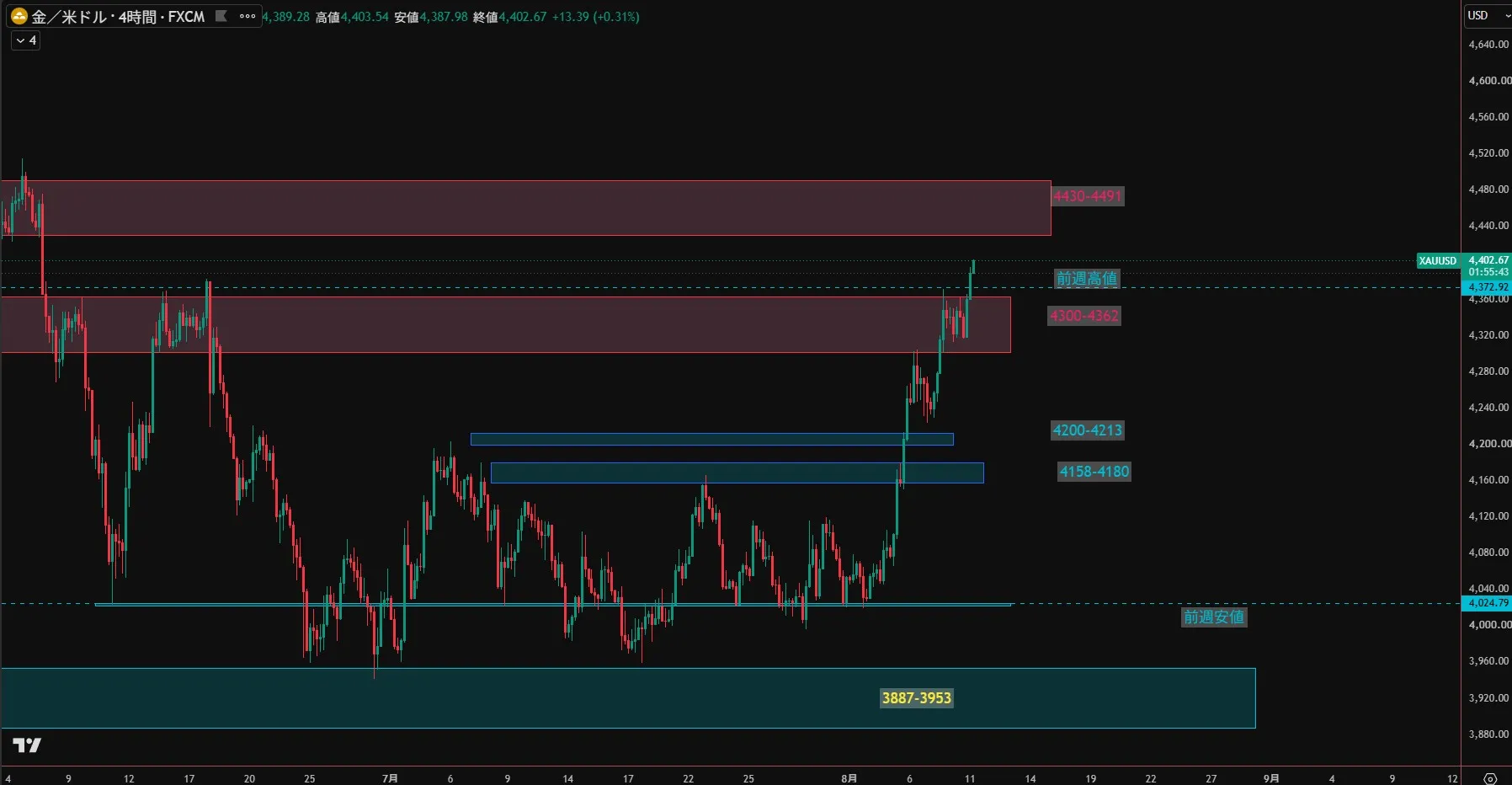Click the 4,200.00 price scale label
The width and height of the screenshot is (1512, 785).
[x=1488, y=444]
